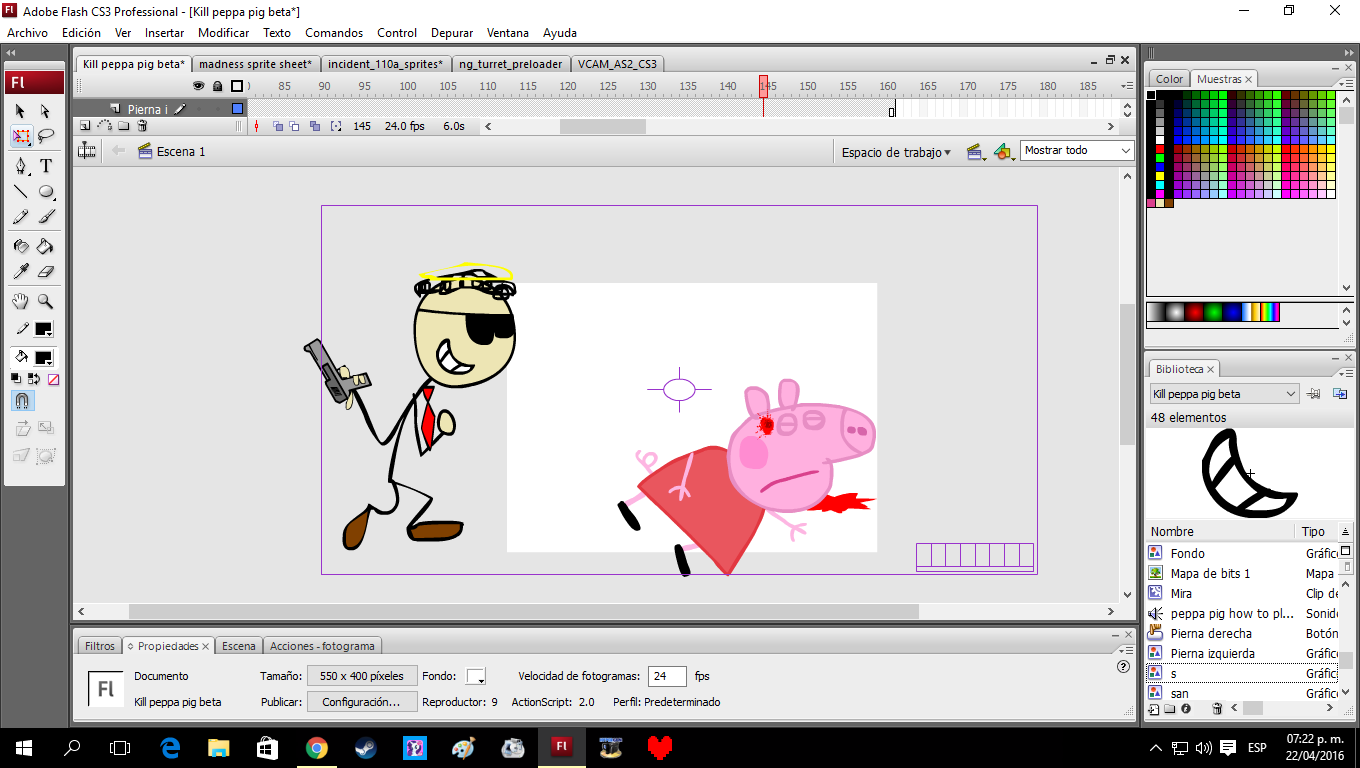Select the Text tool
Screen dimensions: 1360x768
coord(45,166)
